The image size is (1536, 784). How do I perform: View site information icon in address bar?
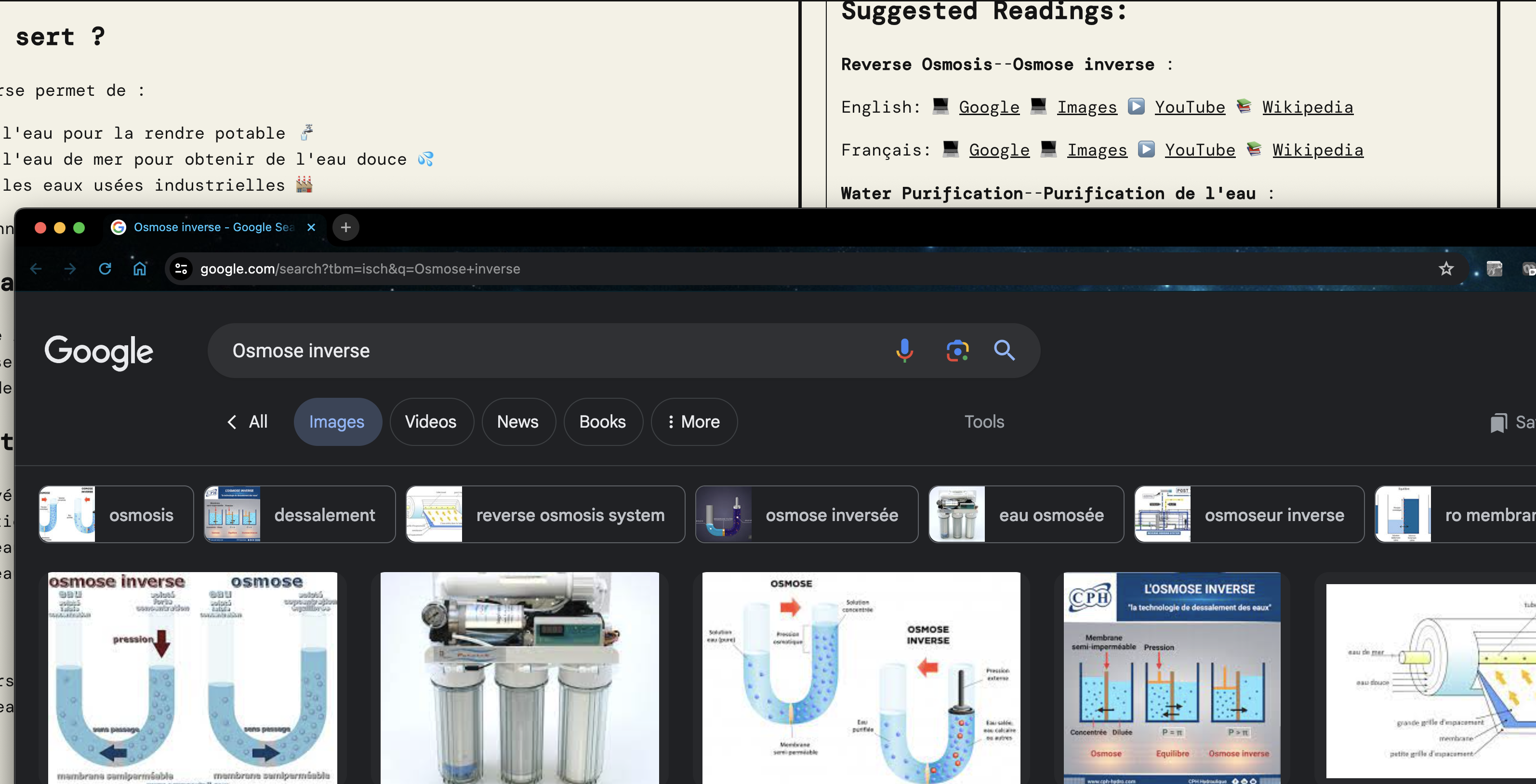[181, 269]
